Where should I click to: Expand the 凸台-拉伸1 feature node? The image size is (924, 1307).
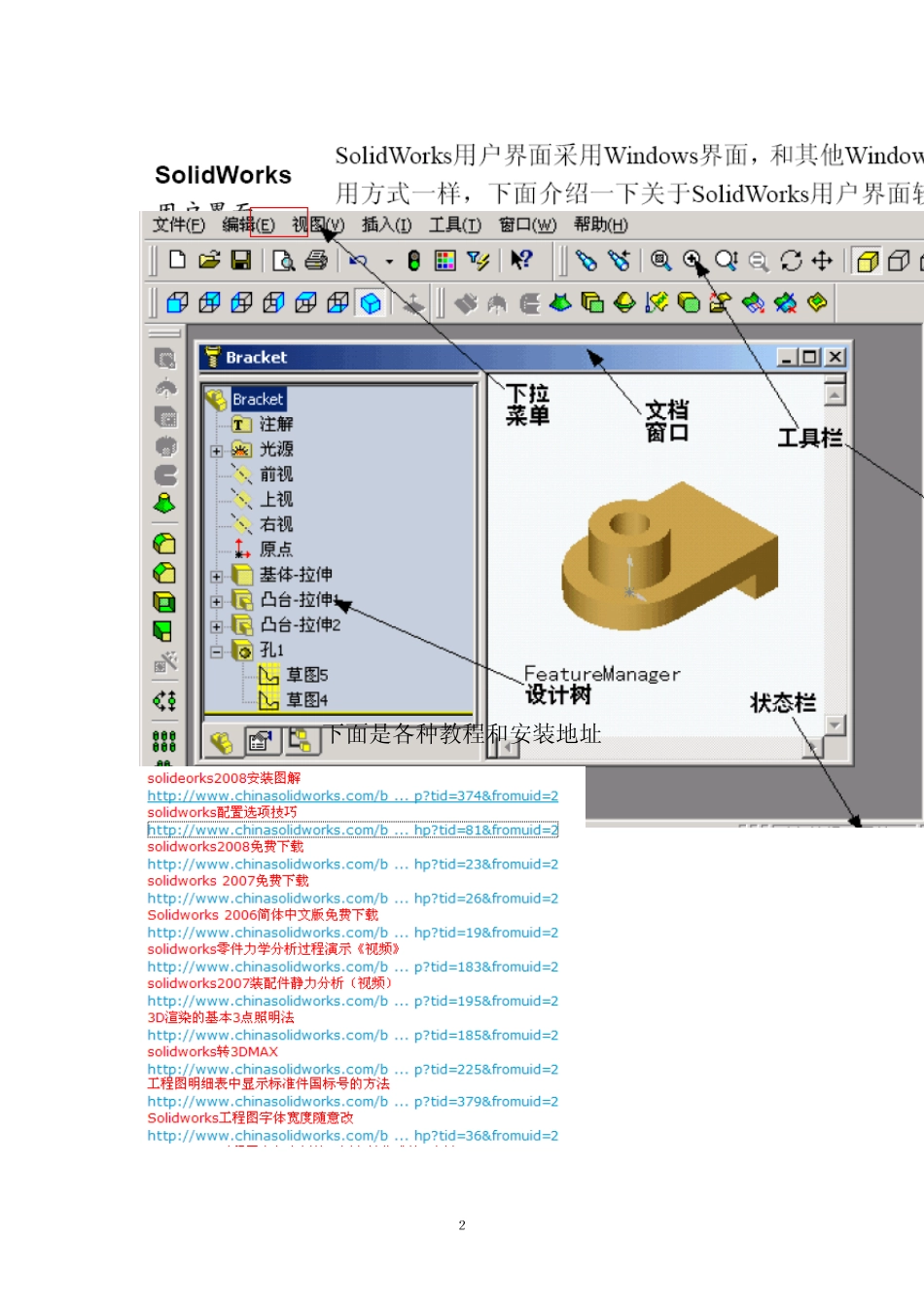coord(217,602)
